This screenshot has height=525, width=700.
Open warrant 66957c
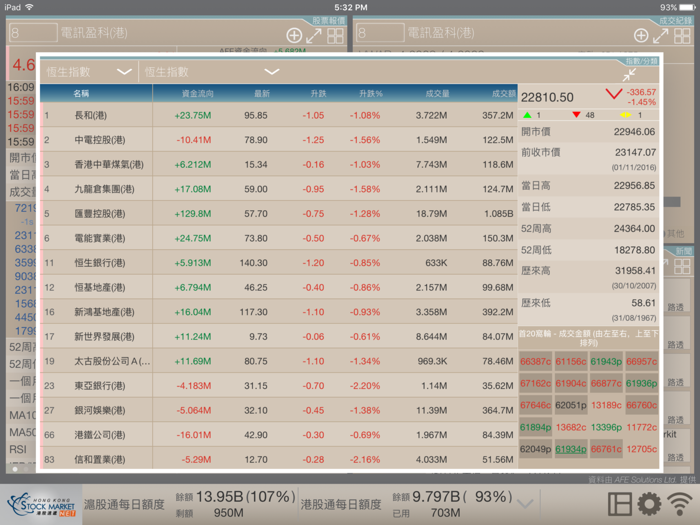click(x=642, y=362)
